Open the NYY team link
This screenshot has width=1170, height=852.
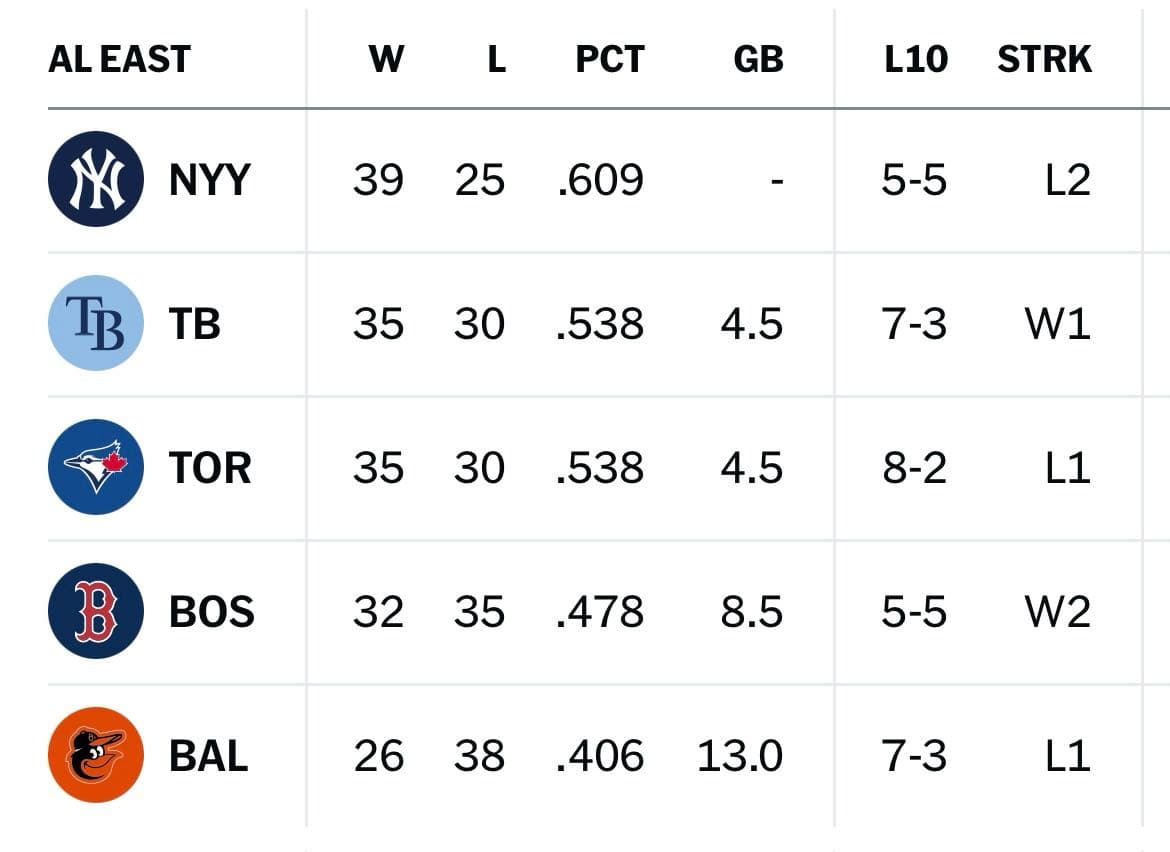[x=209, y=181]
